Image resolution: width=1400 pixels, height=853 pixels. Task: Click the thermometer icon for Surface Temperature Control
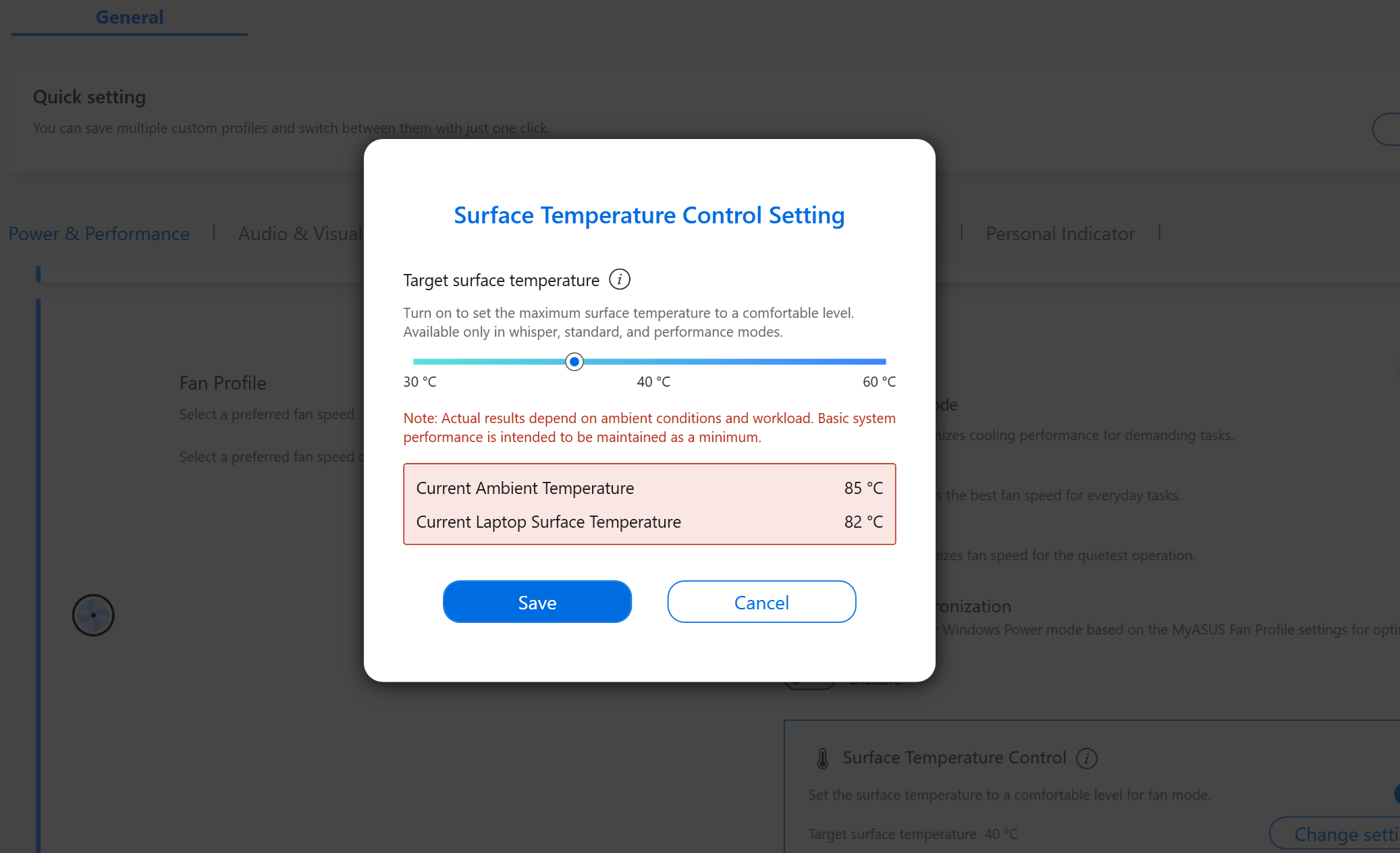click(822, 758)
